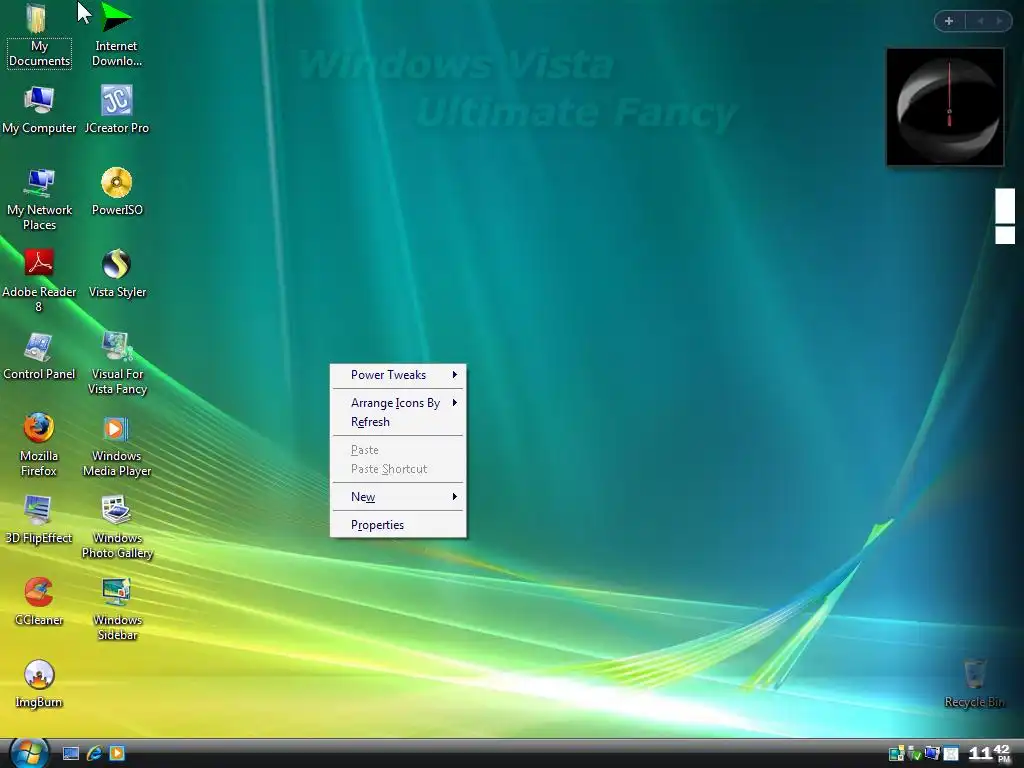Click the taskbar clock showing 11:42 PM

(989, 753)
